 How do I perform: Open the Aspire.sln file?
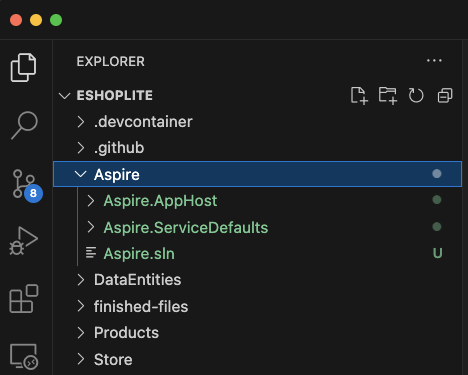coord(139,254)
